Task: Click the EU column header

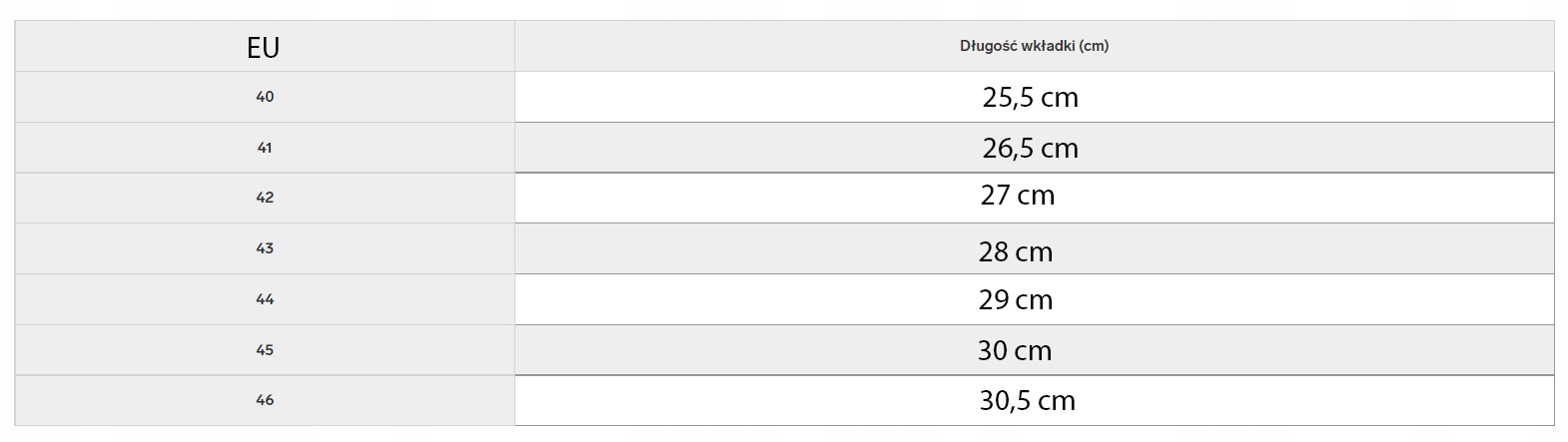Action: click(264, 47)
